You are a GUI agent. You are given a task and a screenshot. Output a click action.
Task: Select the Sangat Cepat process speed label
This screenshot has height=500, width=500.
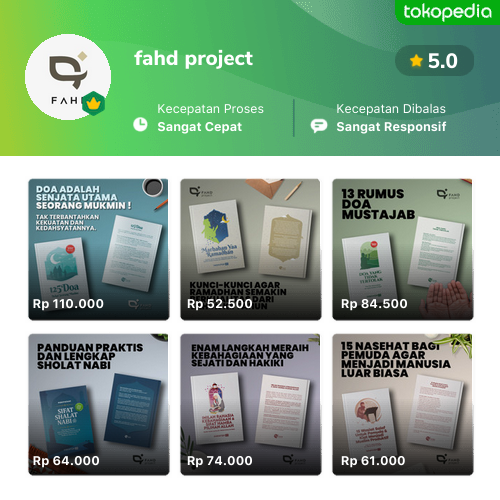[x=199, y=127]
